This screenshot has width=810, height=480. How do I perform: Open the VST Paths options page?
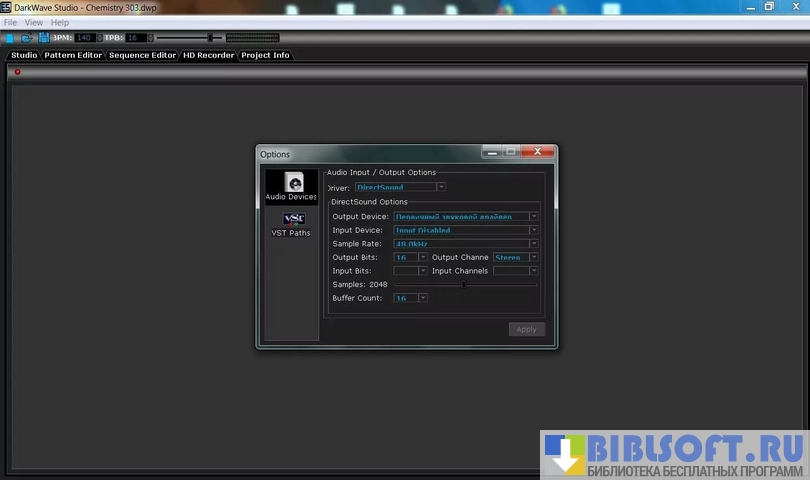292,224
